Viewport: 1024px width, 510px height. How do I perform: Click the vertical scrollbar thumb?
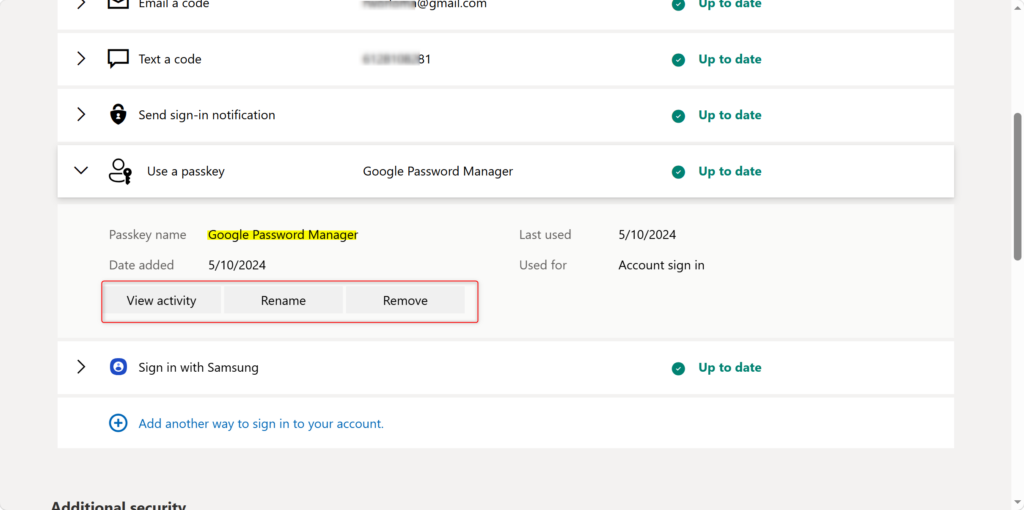point(1017,186)
